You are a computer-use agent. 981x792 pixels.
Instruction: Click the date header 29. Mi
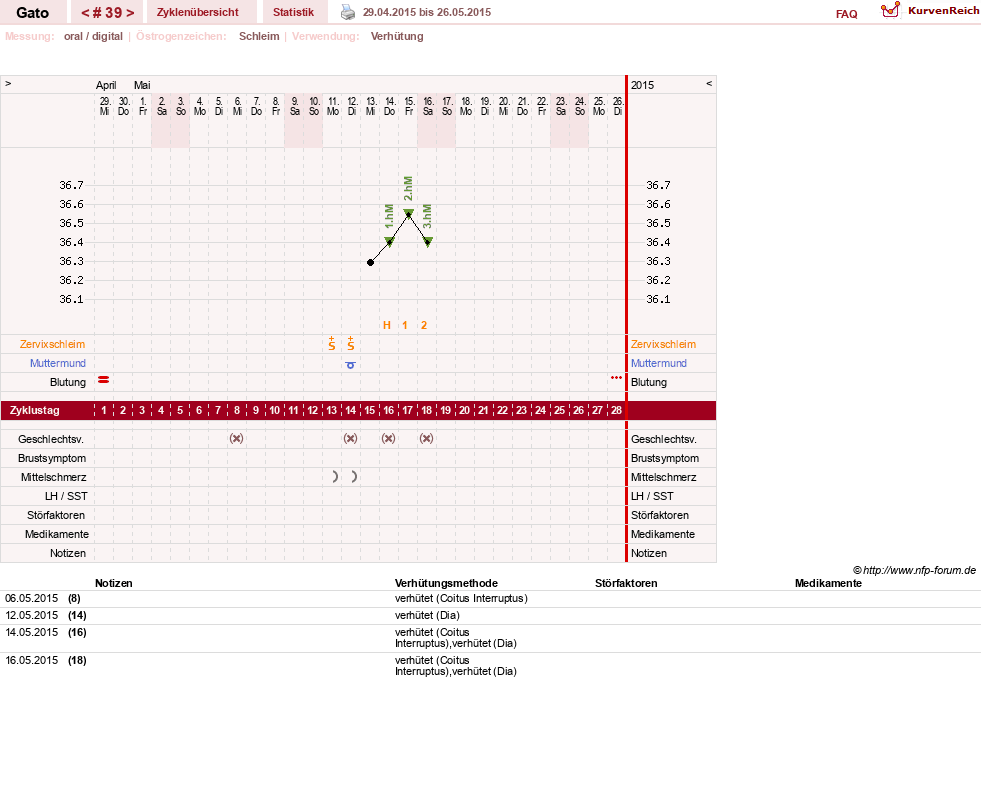coord(104,106)
